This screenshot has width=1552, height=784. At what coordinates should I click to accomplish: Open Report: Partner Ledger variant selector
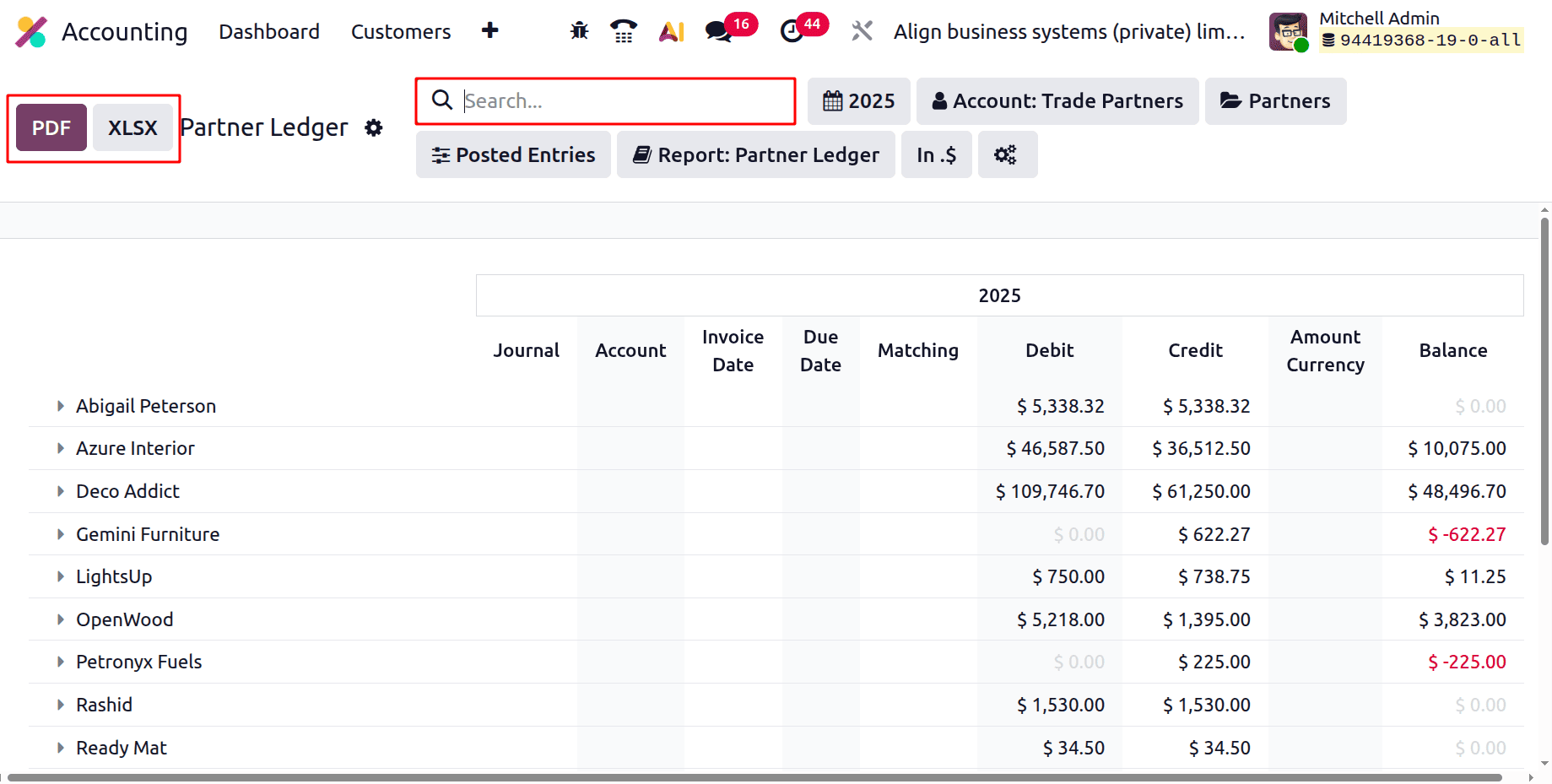tap(756, 154)
